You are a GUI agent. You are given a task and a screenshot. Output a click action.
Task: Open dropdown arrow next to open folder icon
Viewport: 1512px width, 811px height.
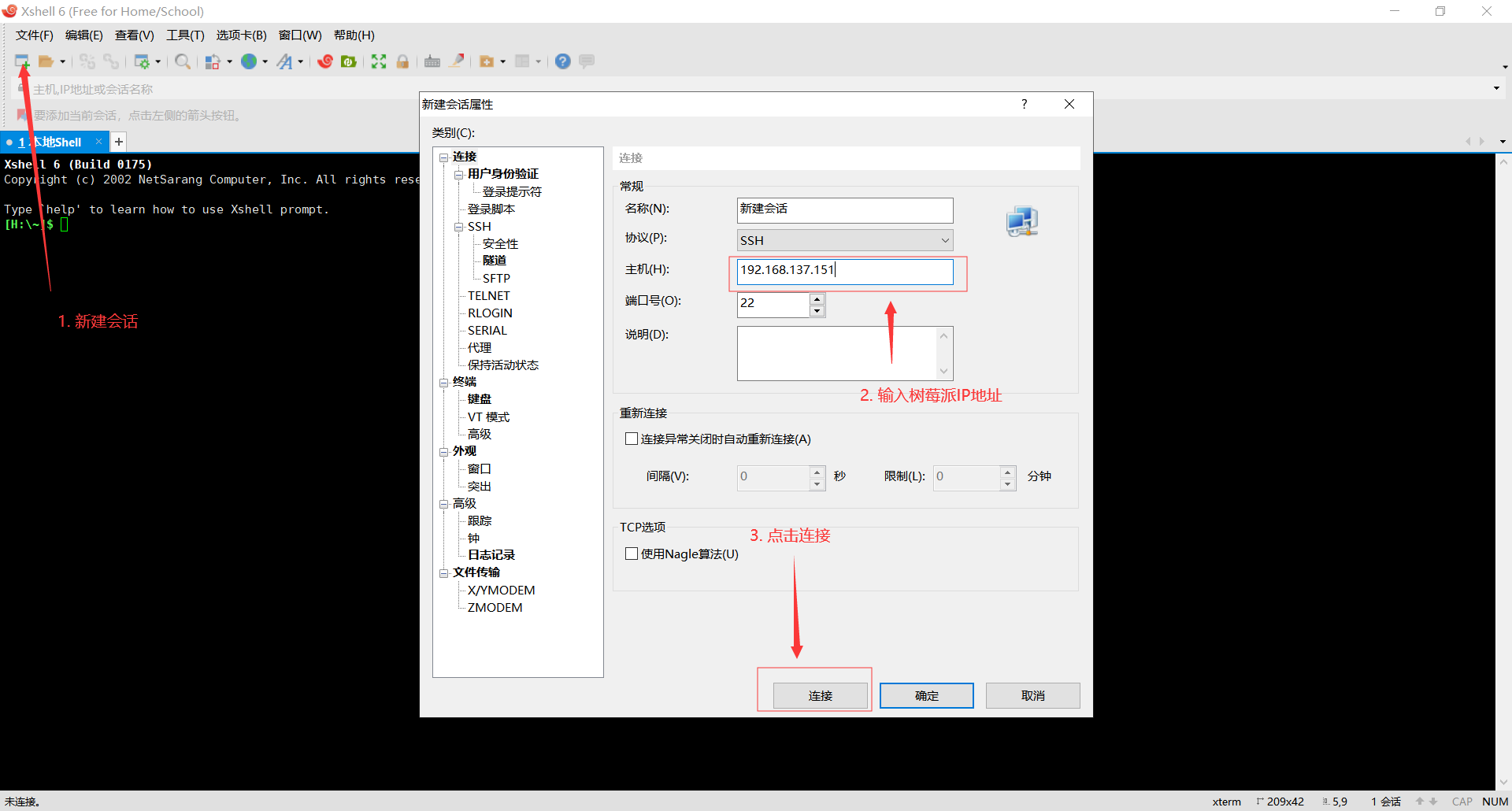tap(62, 61)
